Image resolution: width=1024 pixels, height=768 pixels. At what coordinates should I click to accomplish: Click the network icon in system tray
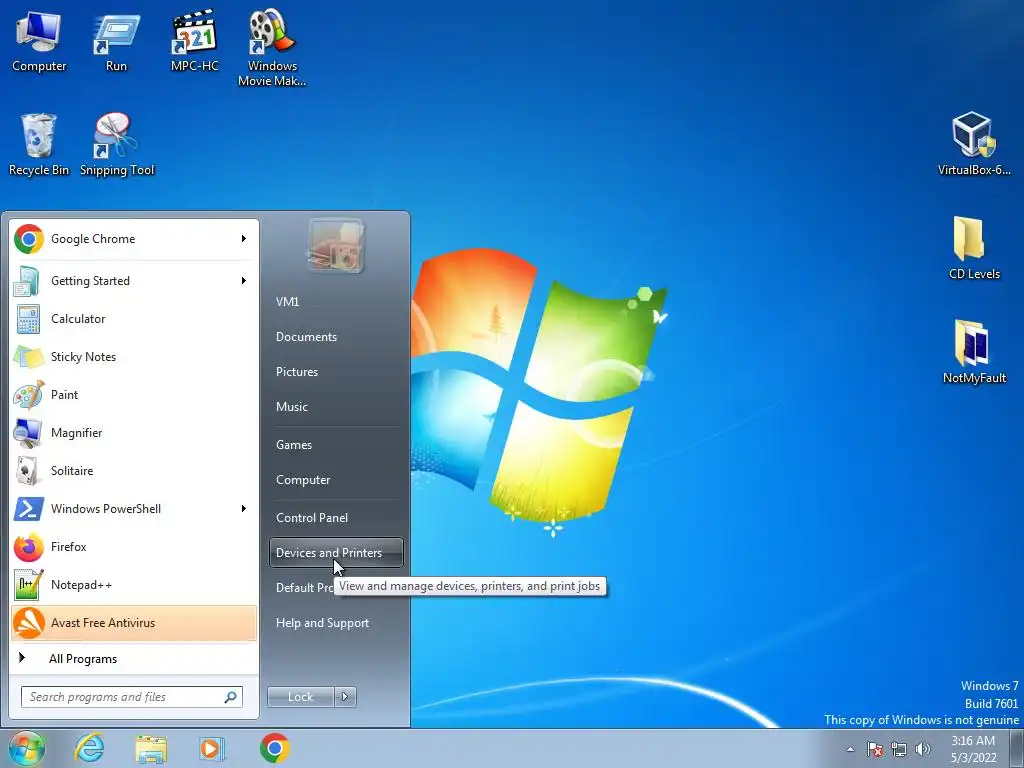click(899, 749)
